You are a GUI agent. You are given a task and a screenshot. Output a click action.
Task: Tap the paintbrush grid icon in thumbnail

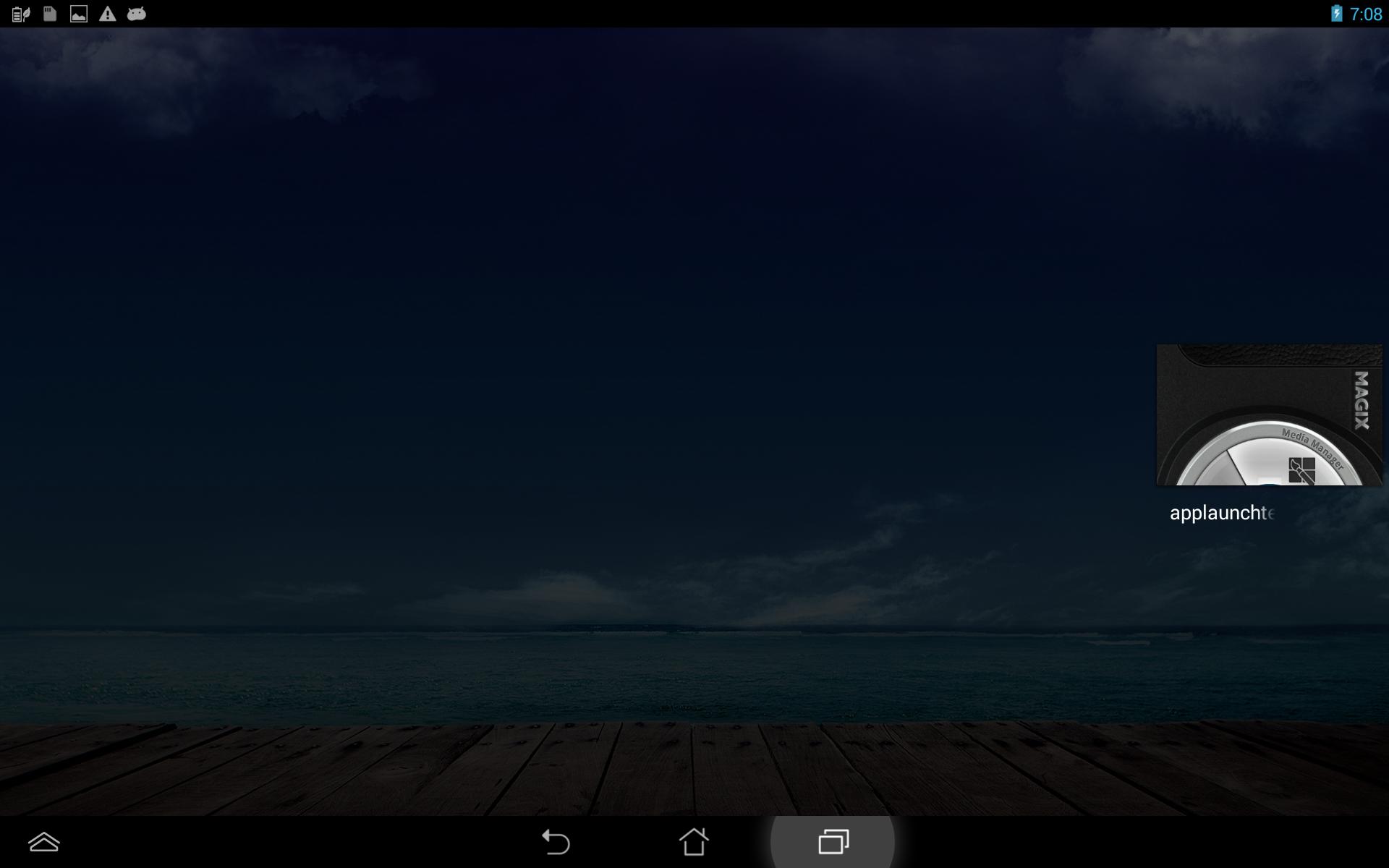[x=1301, y=470]
